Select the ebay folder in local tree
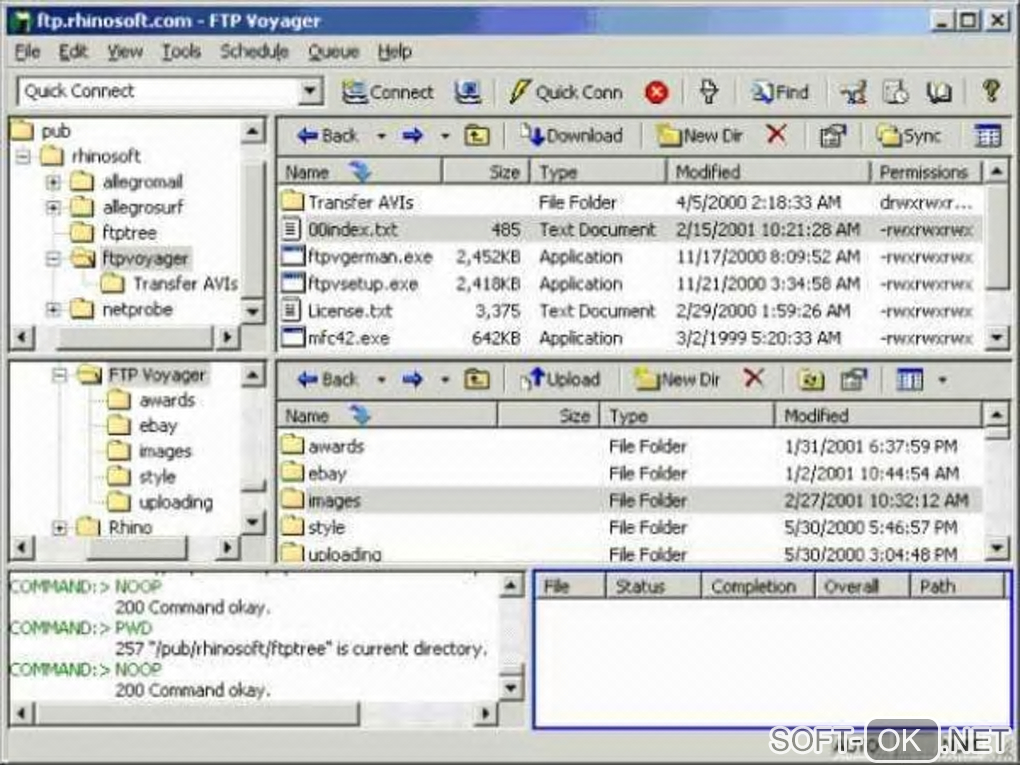 tap(157, 426)
